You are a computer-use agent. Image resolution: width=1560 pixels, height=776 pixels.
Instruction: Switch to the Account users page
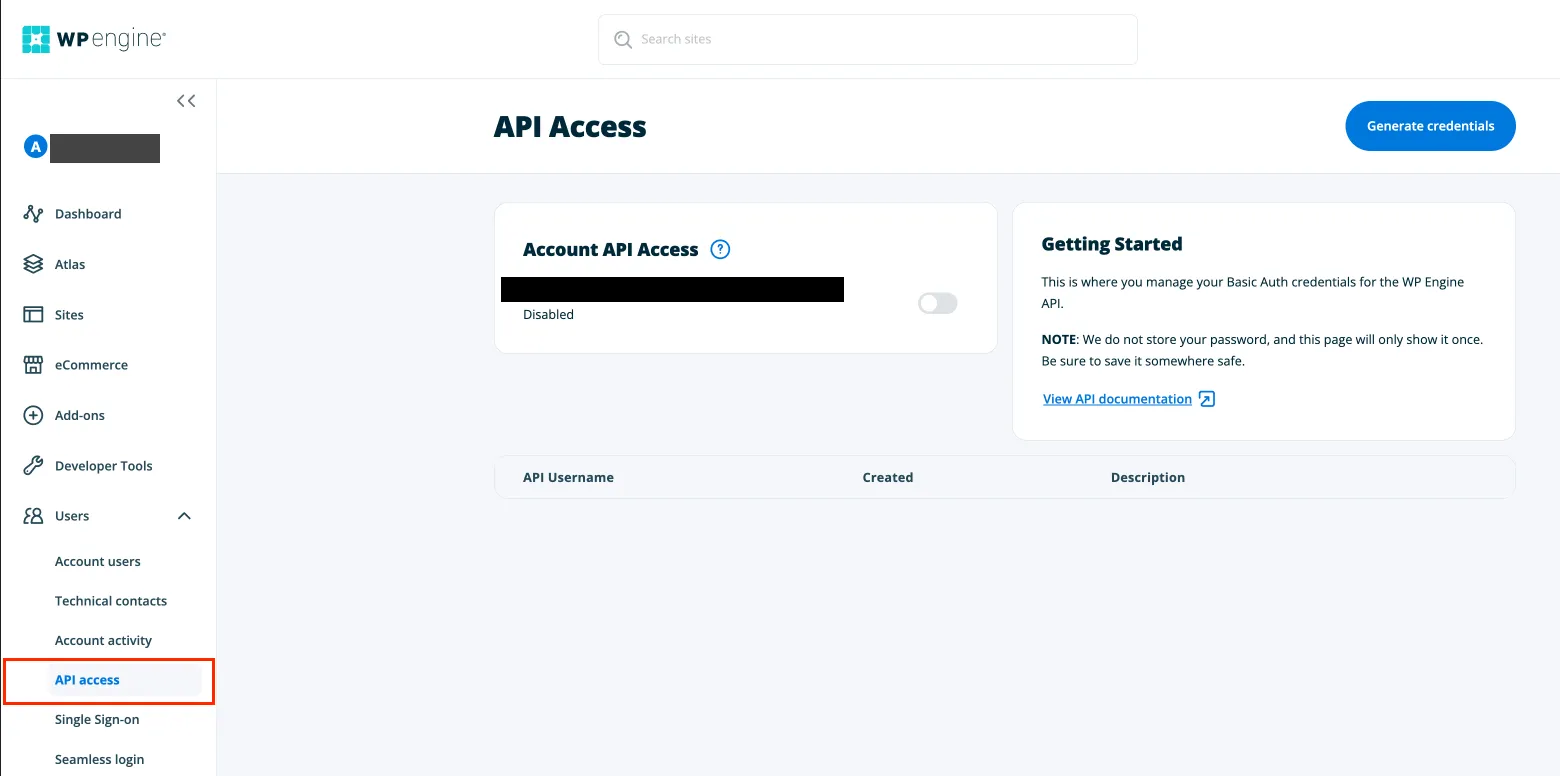[x=97, y=561]
